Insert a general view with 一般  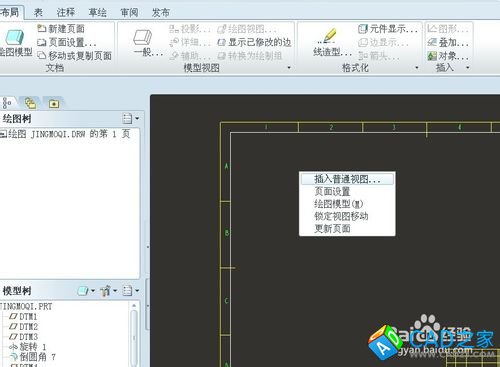[147, 43]
